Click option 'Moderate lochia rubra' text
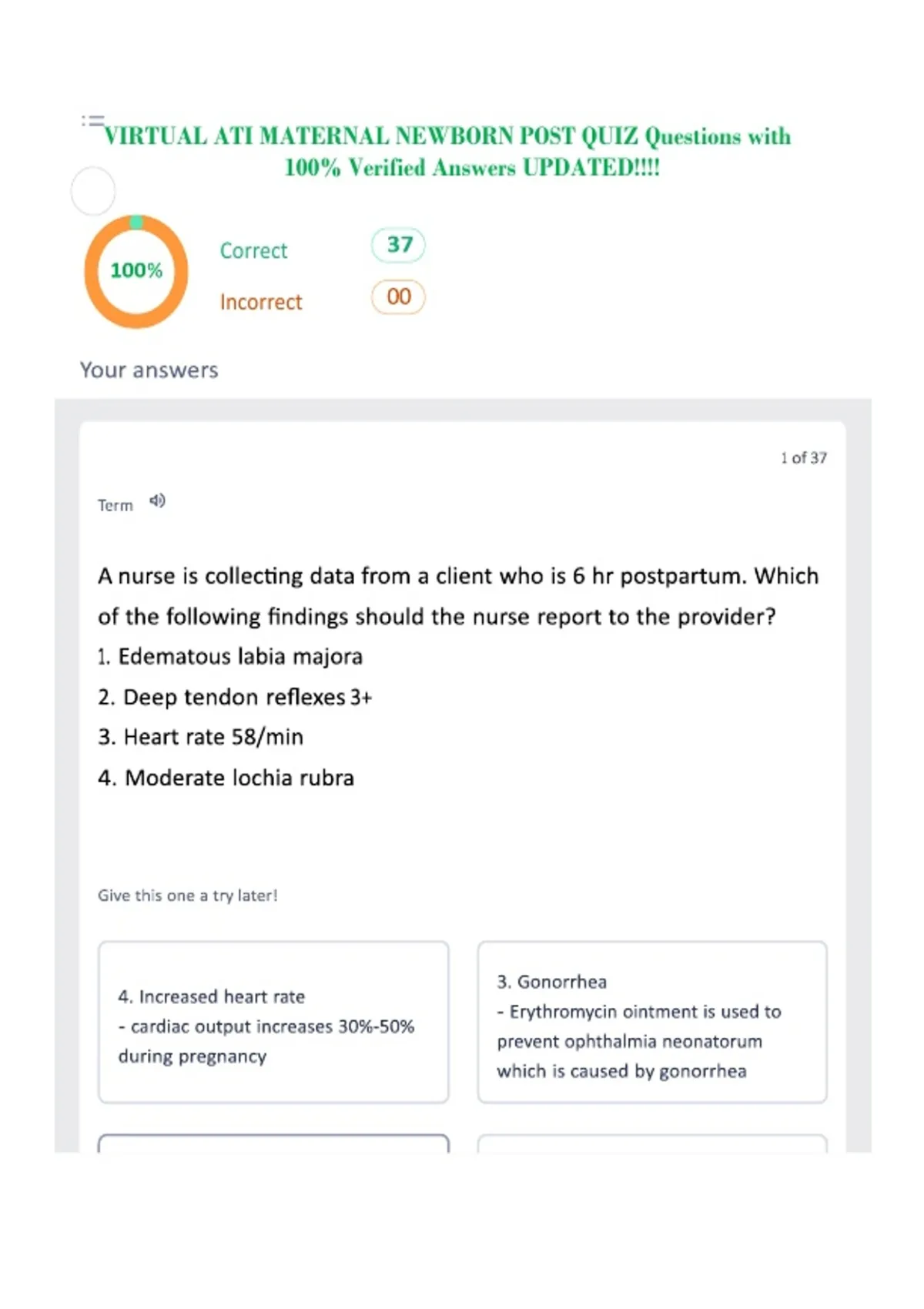The width and height of the screenshot is (924, 1309). click(226, 778)
